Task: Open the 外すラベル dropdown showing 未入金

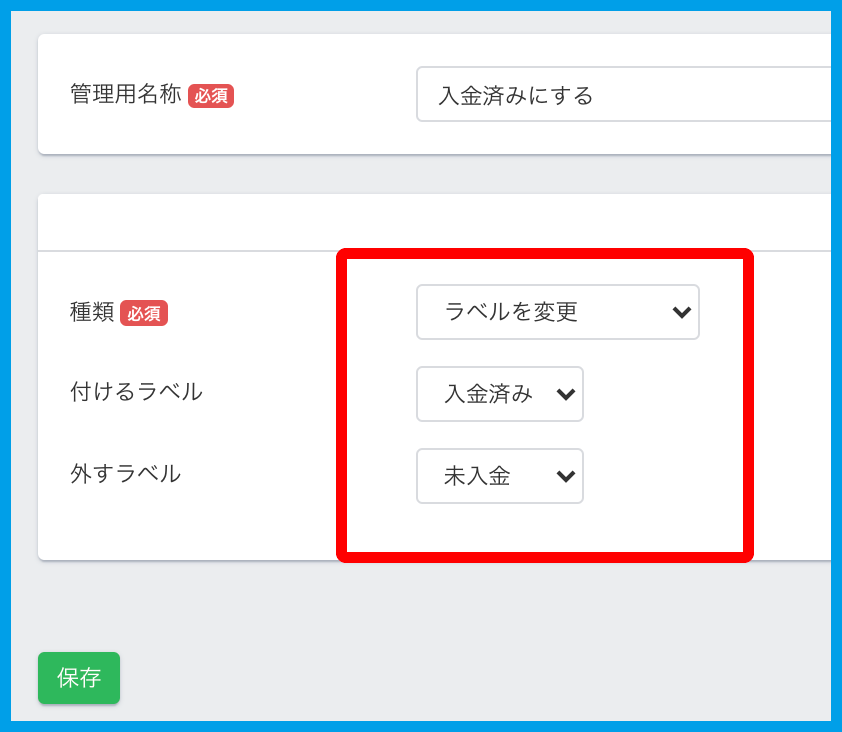Action: coord(499,476)
